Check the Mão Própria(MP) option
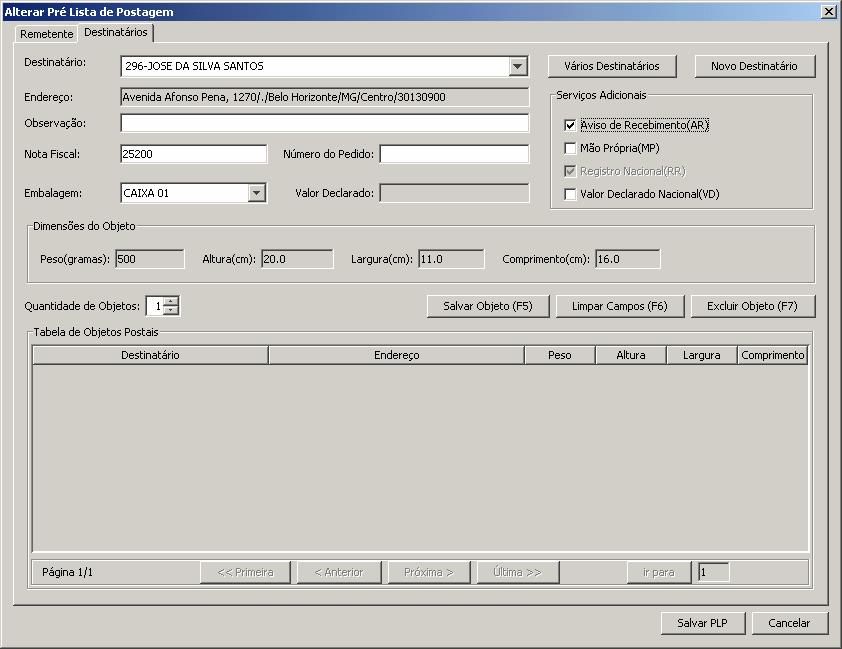This screenshot has height=649, width=842. pyautogui.click(x=571, y=146)
